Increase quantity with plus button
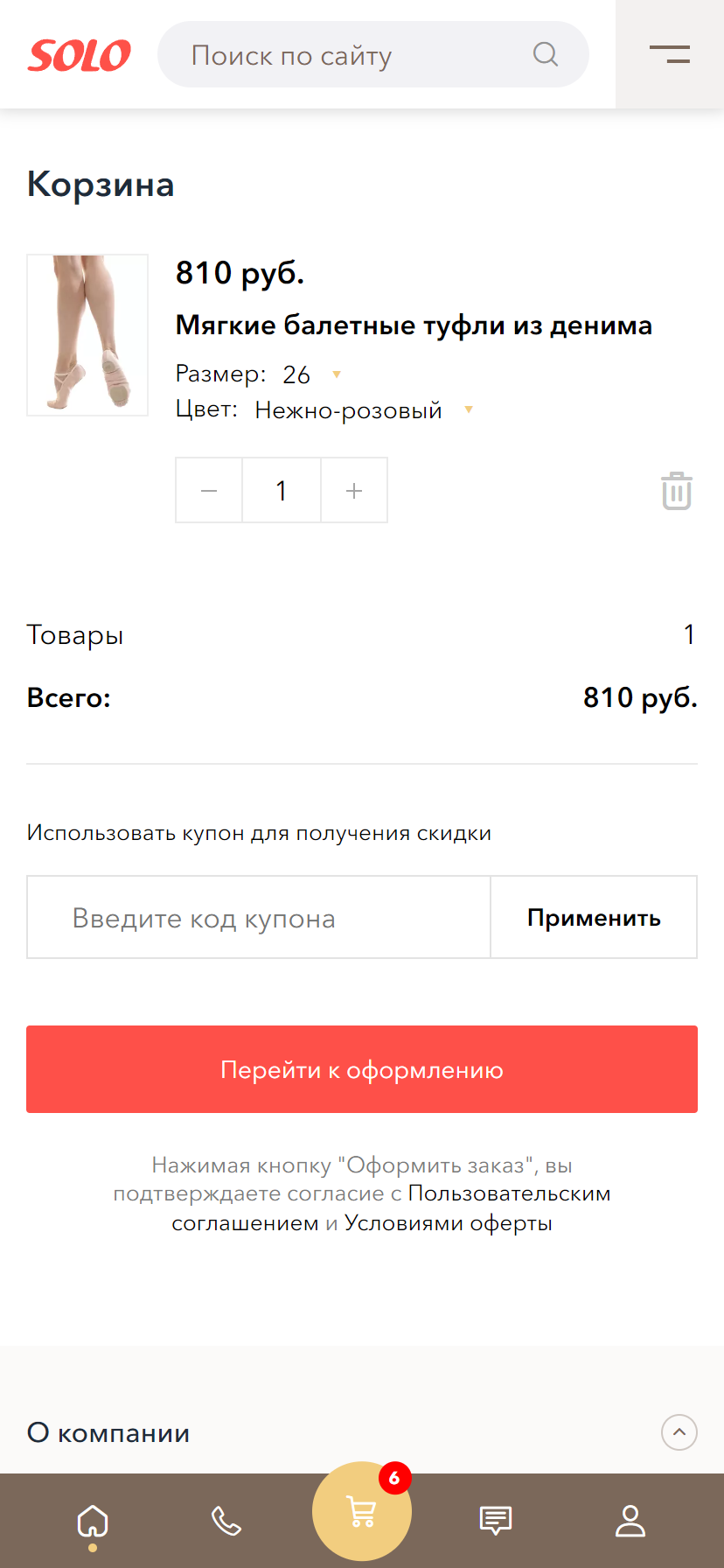Screen dimensions: 724x1568 pos(354,491)
